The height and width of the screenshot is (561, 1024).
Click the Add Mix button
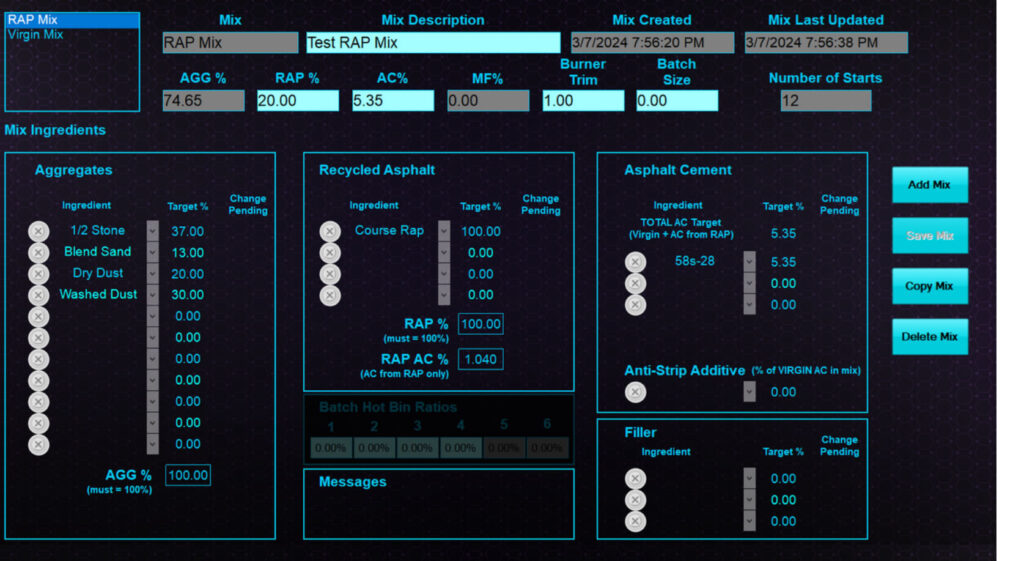[930, 185]
